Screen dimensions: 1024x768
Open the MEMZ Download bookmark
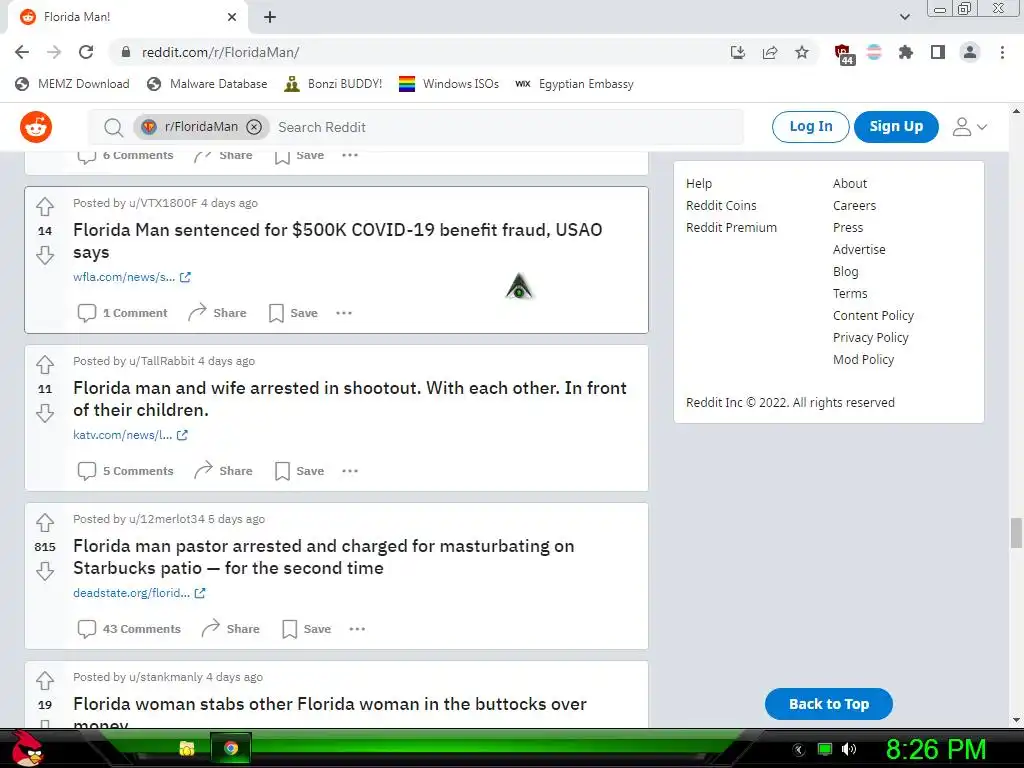pos(72,84)
